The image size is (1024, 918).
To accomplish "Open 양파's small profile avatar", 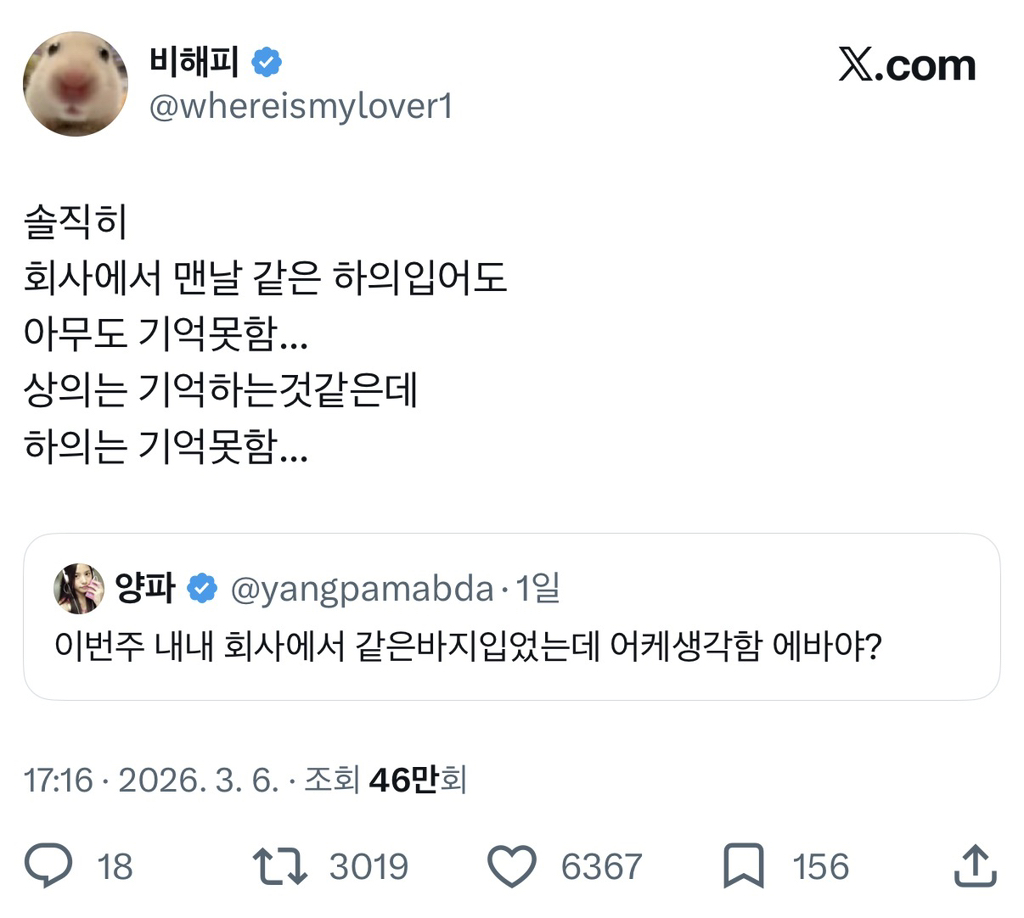I will tap(79, 588).
